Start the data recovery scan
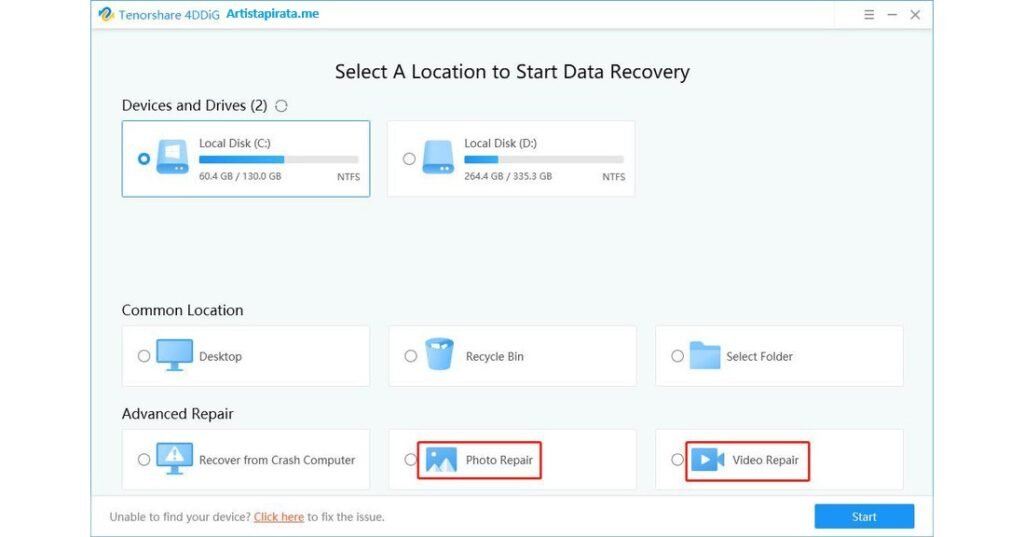Viewport: 1024px width, 537px height. pyautogui.click(x=864, y=516)
